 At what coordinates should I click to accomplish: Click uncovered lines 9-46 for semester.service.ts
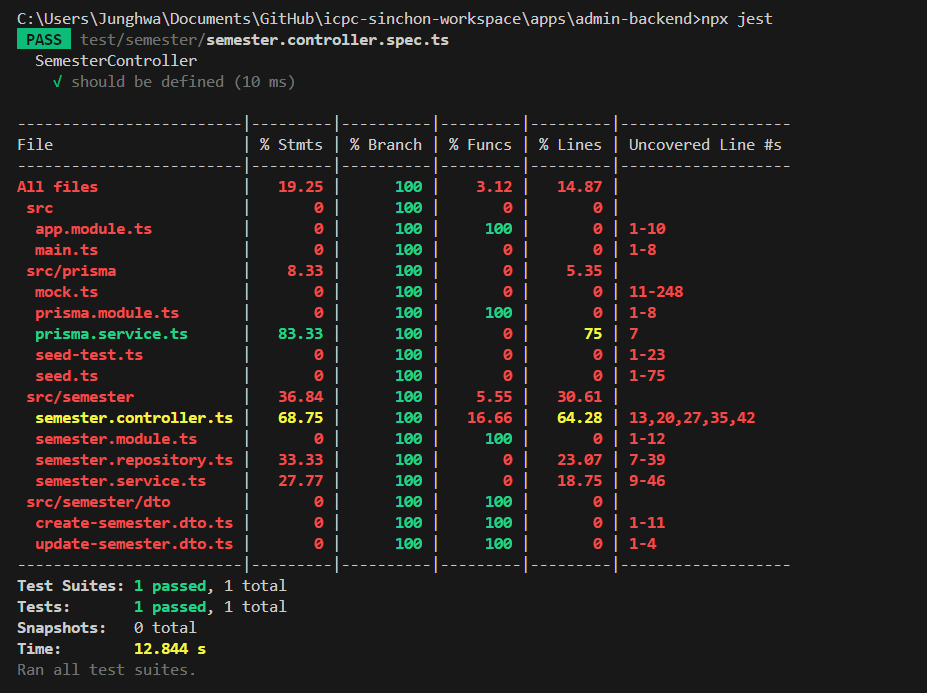coord(647,481)
